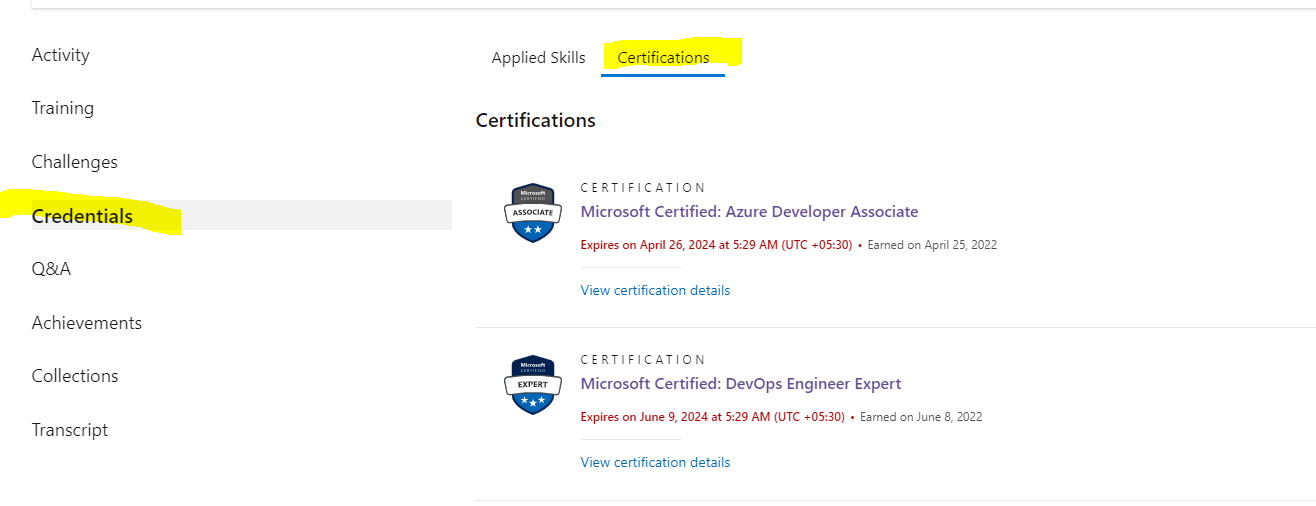Click 'Earned on April 25, 2022' text

pos(932,245)
